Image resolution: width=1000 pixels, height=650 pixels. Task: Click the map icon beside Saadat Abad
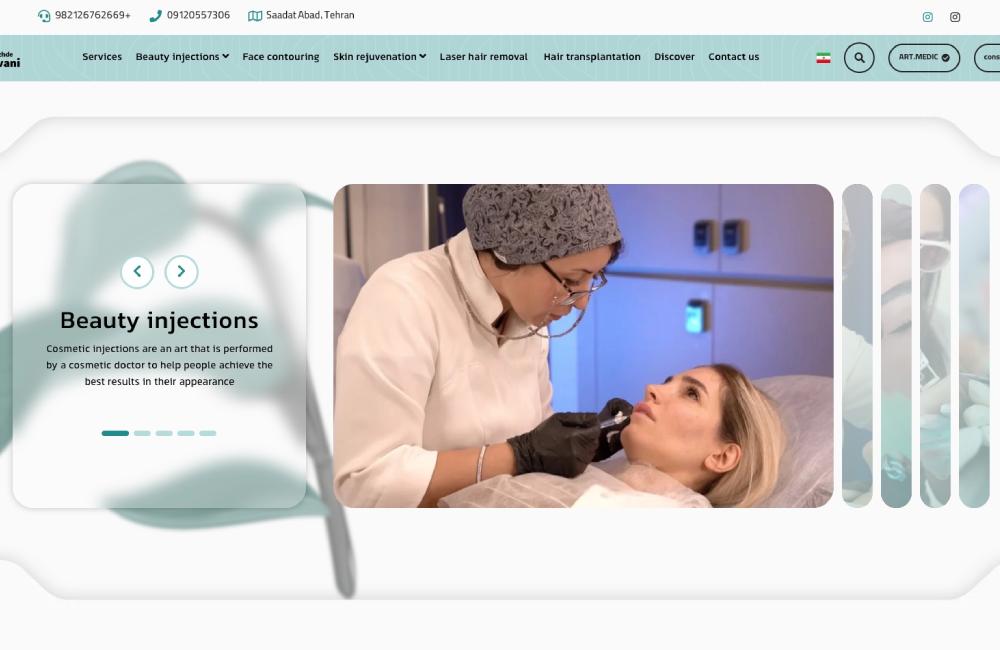pos(255,16)
